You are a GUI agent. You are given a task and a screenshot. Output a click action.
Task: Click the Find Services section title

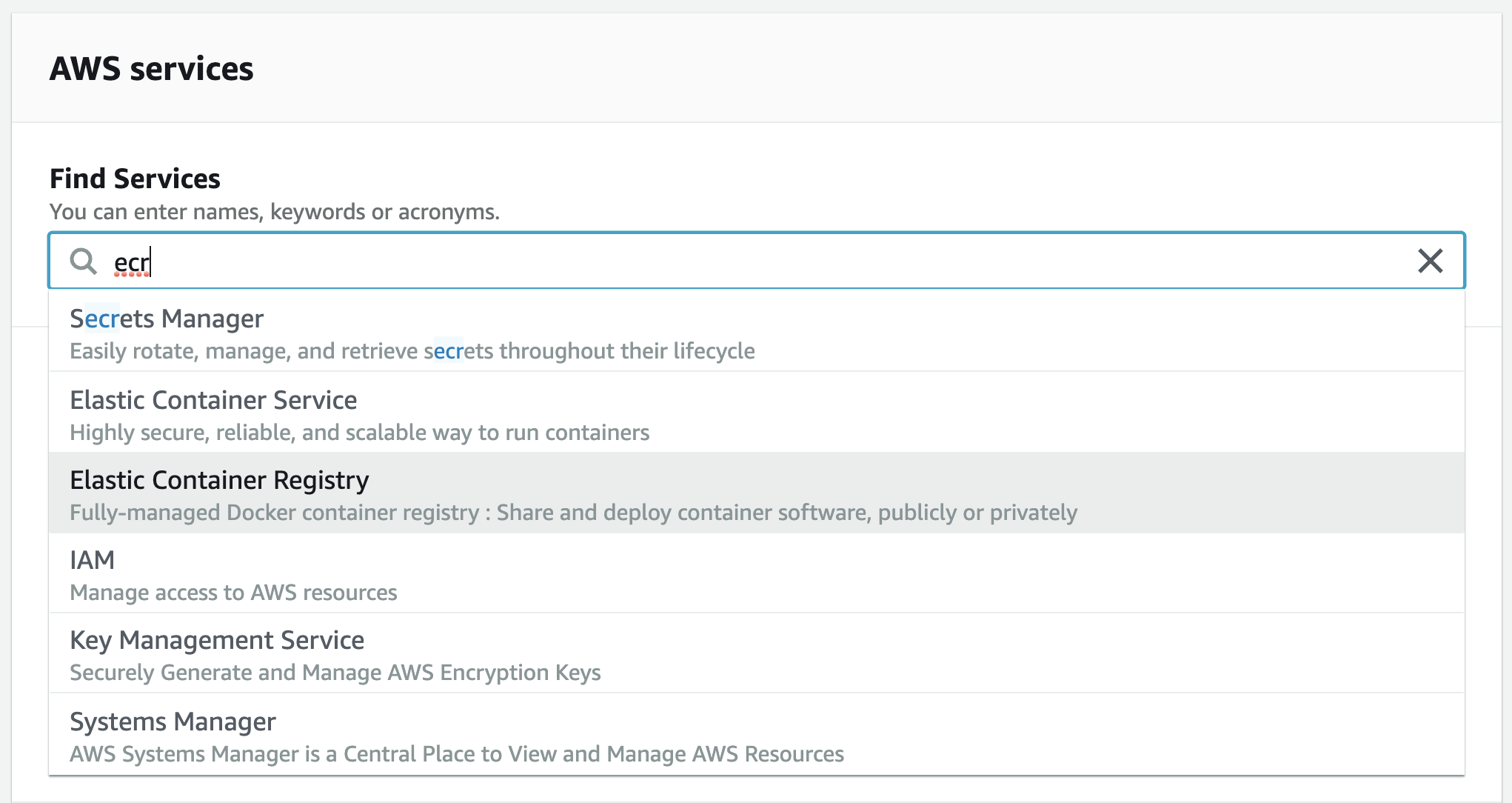(x=135, y=179)
